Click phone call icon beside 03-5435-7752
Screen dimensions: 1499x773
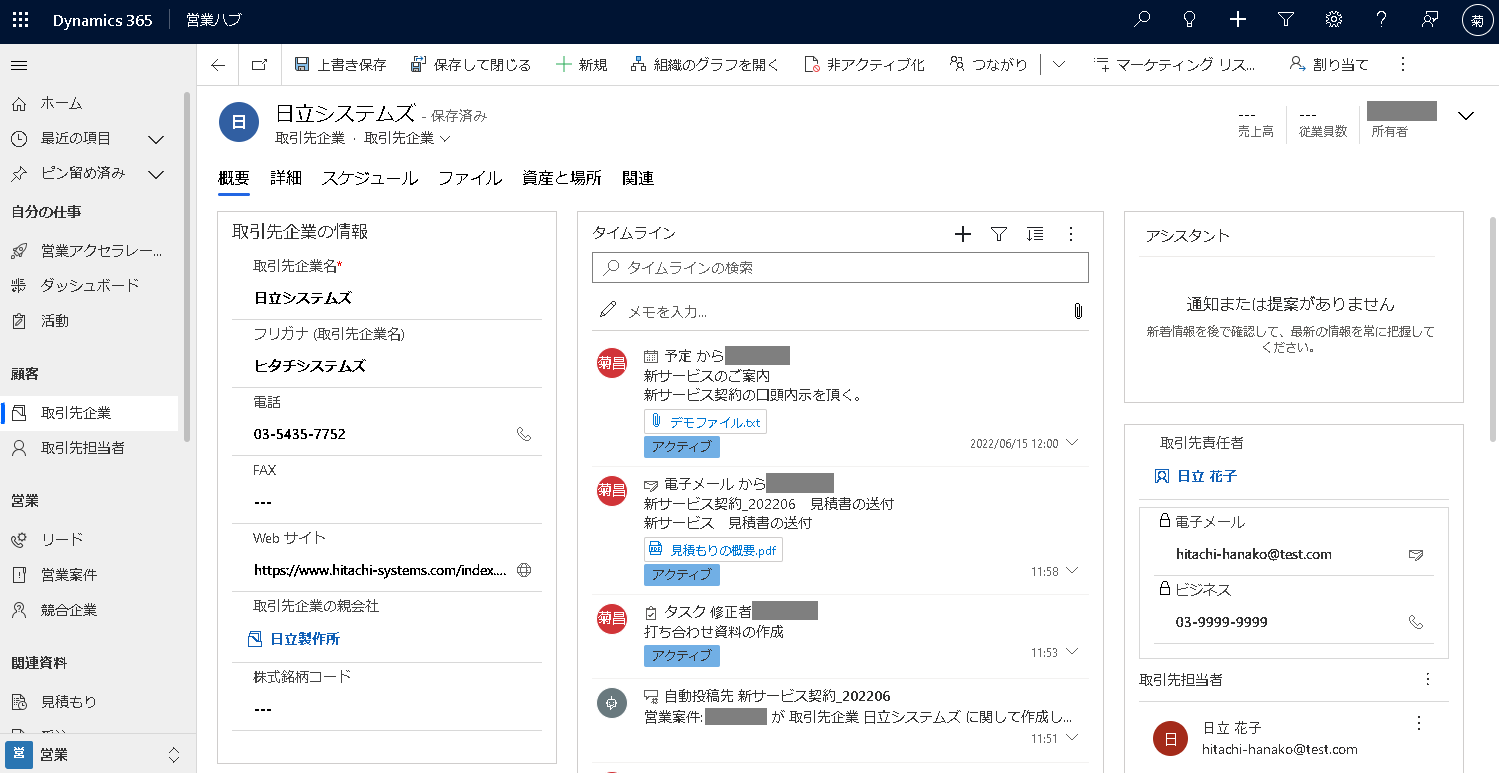coord(524,434)
